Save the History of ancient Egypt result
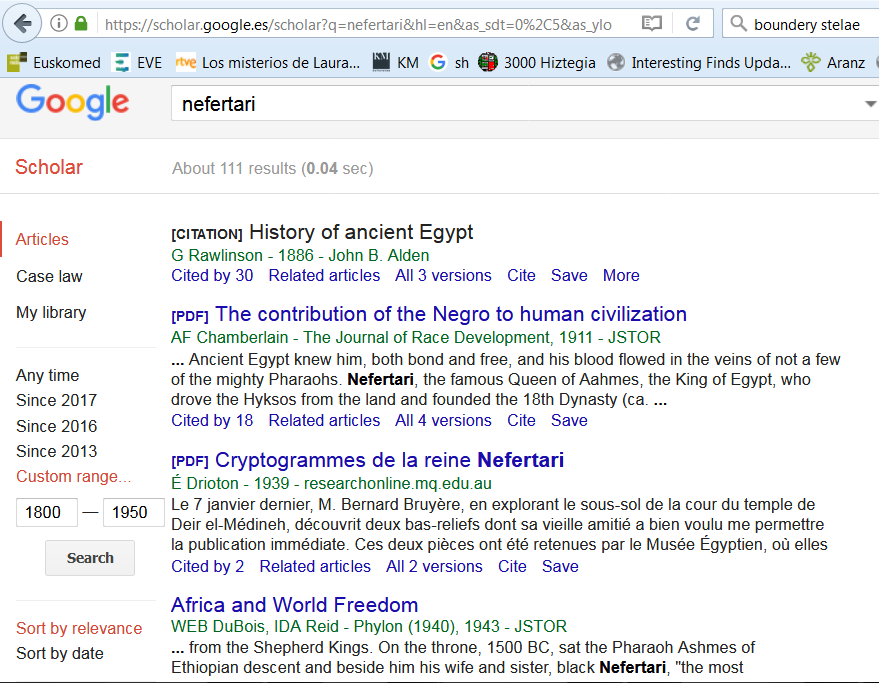This screenshot has width=879, height=683. pyautogui.click(x=569, y=275)
